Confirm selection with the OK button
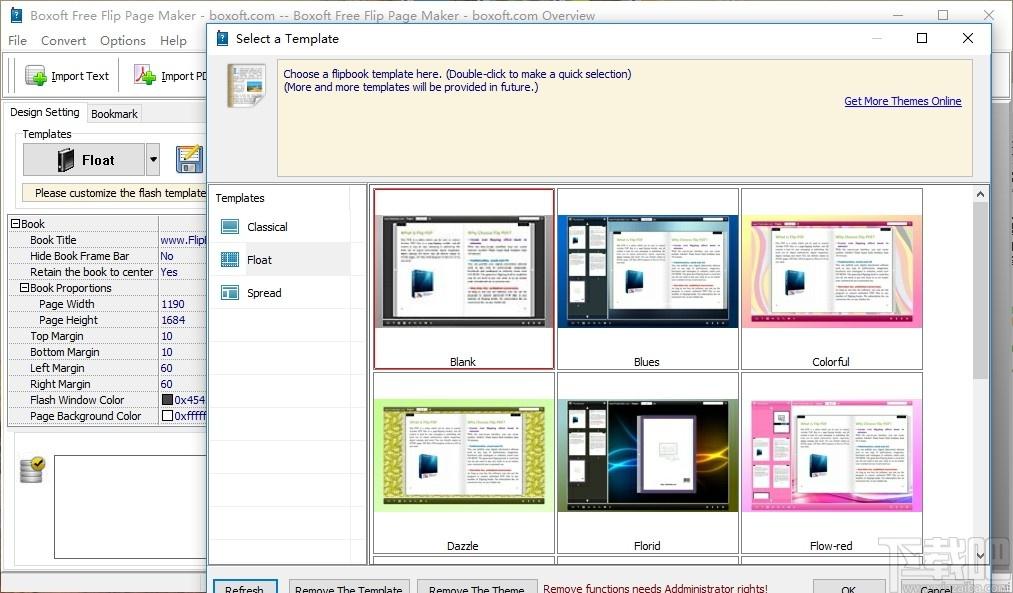The image size is (1013, 593). pyautogui.click(x=848, y=587)
